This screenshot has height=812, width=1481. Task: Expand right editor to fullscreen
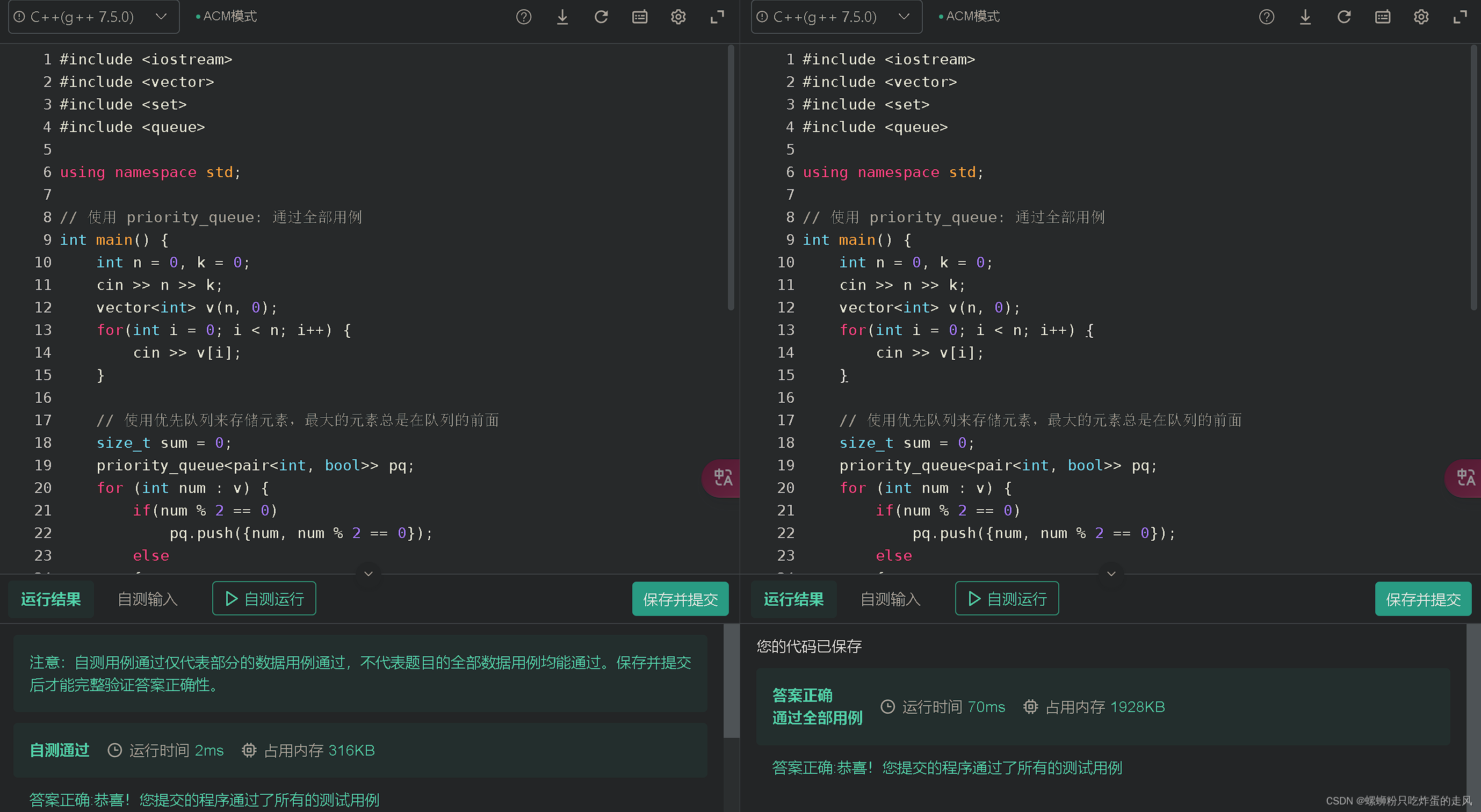(x=1460, y=17)
